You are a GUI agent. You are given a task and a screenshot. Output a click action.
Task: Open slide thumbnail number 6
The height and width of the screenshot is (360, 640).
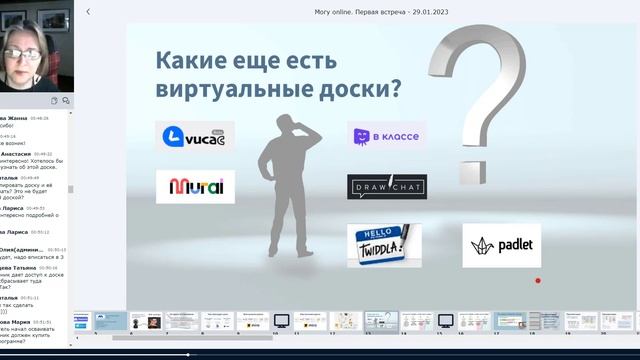(146, 322)
